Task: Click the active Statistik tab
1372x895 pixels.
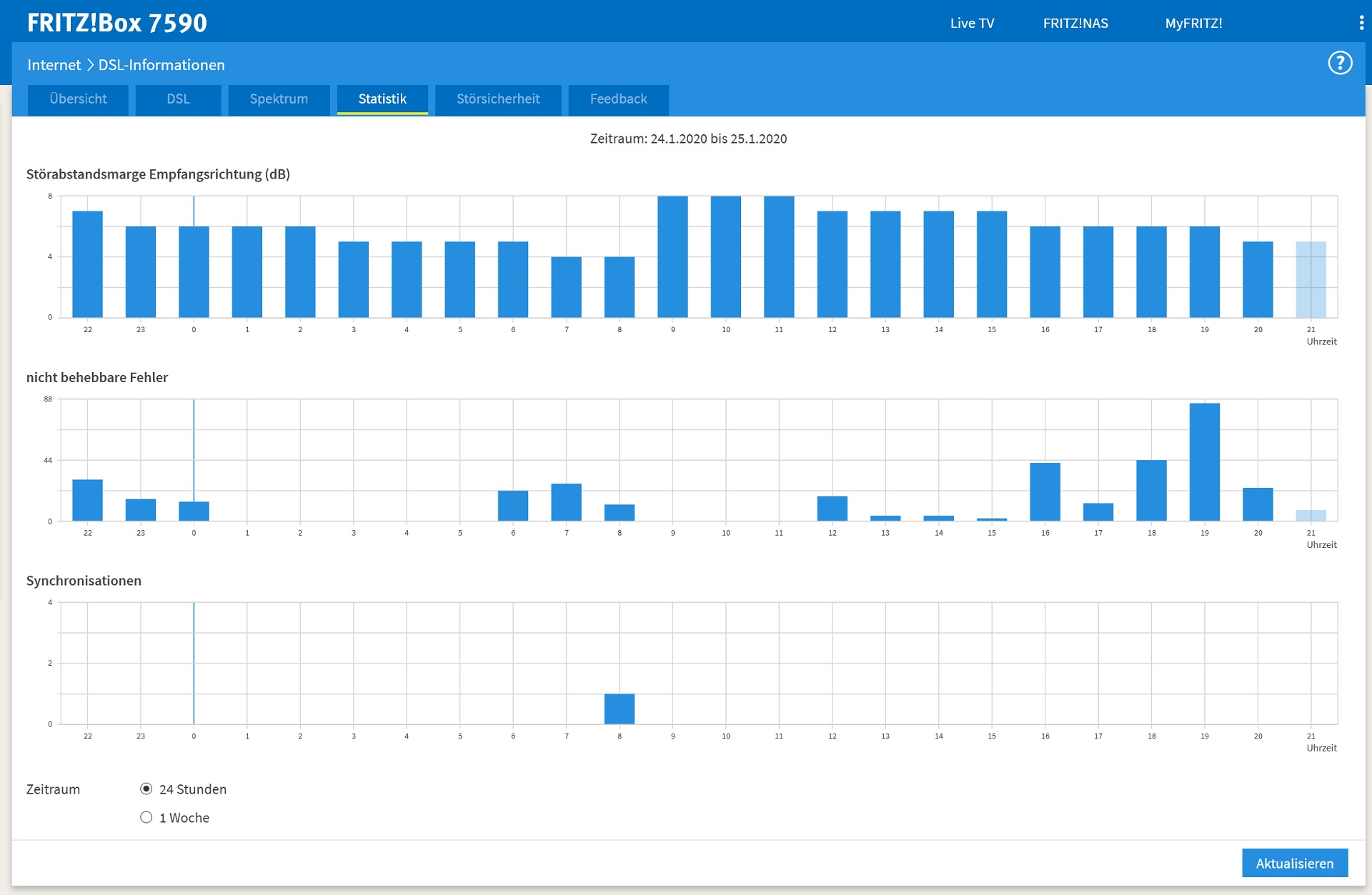Action: 382,99
